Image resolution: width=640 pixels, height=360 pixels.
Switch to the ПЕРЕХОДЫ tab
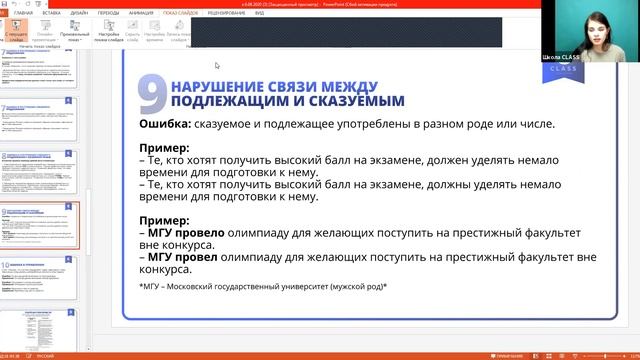coord(109,13)
